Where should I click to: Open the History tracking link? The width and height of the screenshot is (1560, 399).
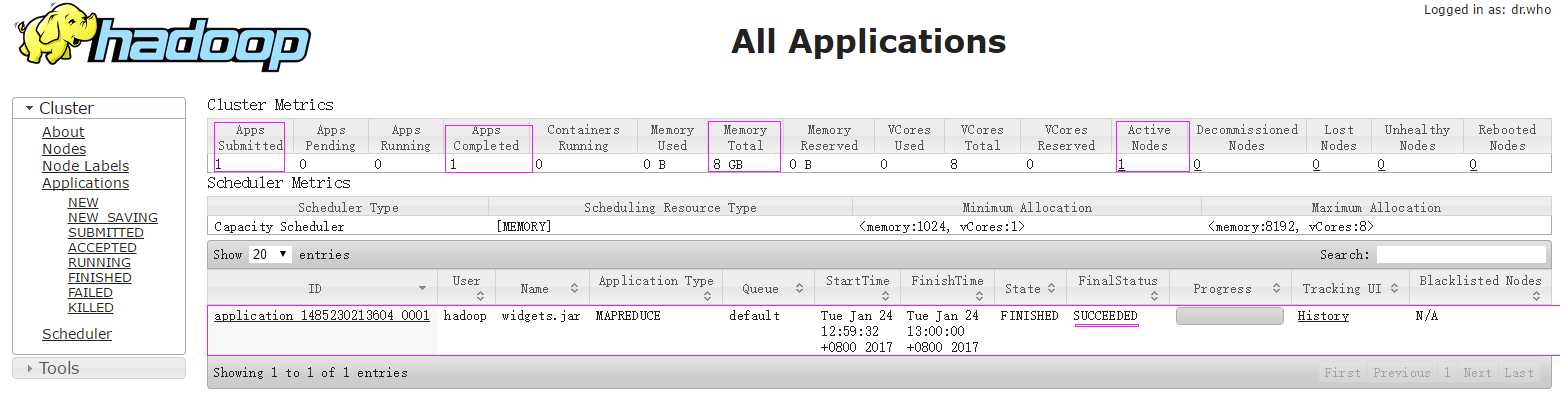coord(1323,316)
